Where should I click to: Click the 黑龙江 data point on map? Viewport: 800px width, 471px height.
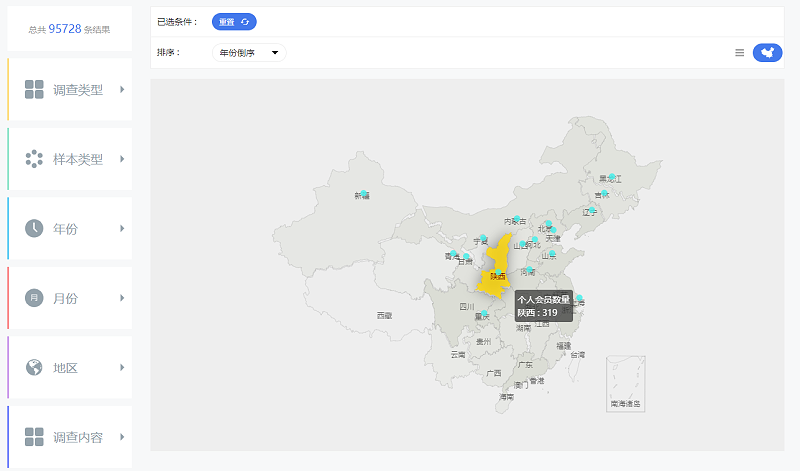(x=612, y=177)
